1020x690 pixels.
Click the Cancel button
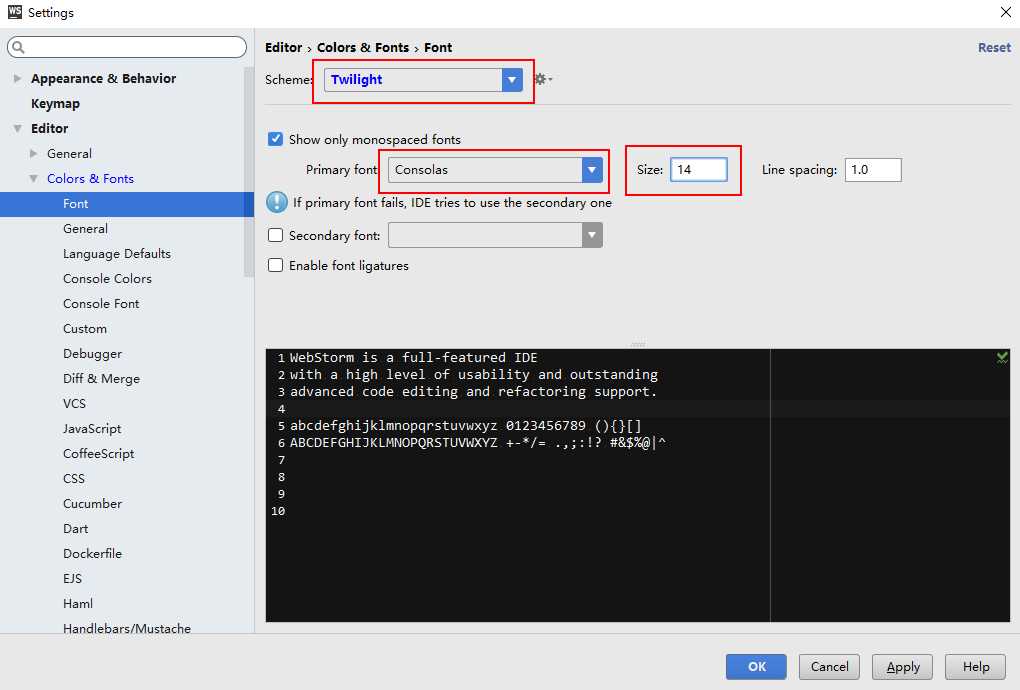pyautogui.click(x=829, y=667)
